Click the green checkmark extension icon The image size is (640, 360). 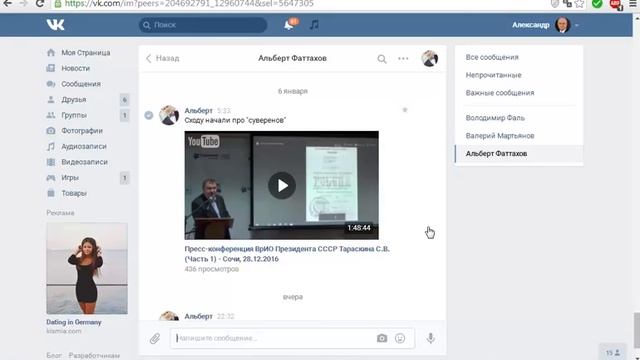point(597,4)
